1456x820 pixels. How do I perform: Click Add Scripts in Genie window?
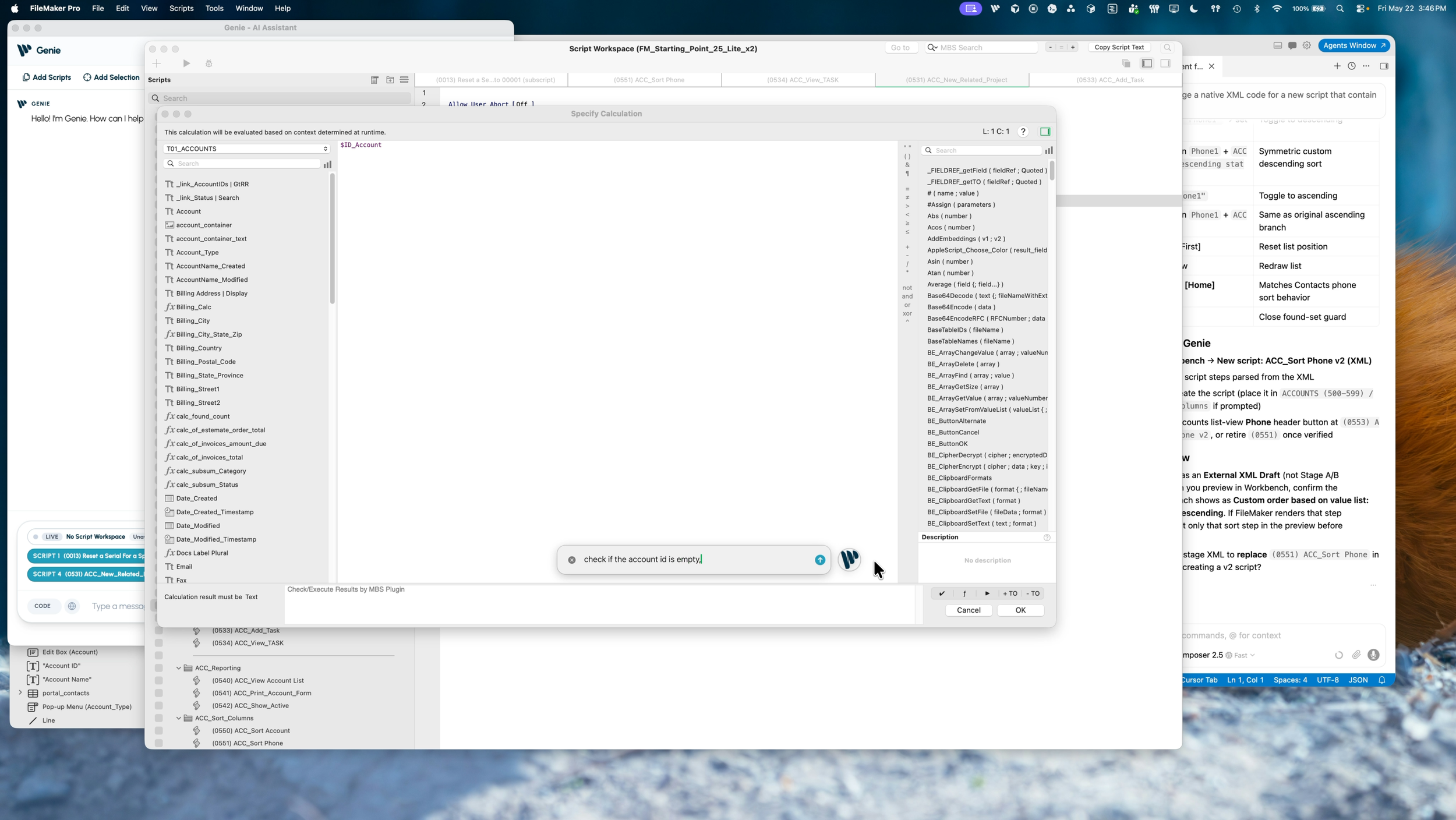tap(47, 77)
